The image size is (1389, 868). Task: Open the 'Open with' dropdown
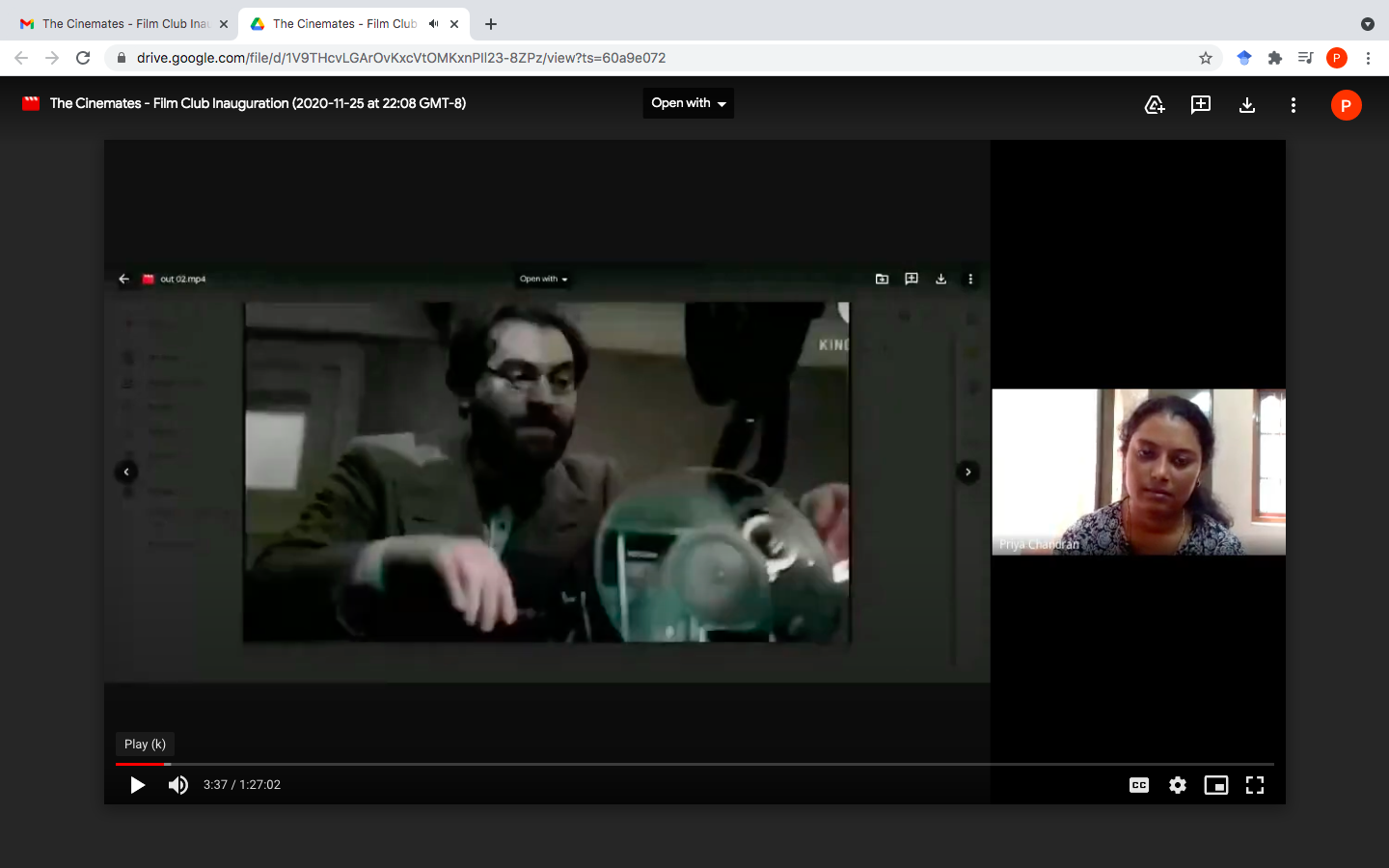pos(689,103)
